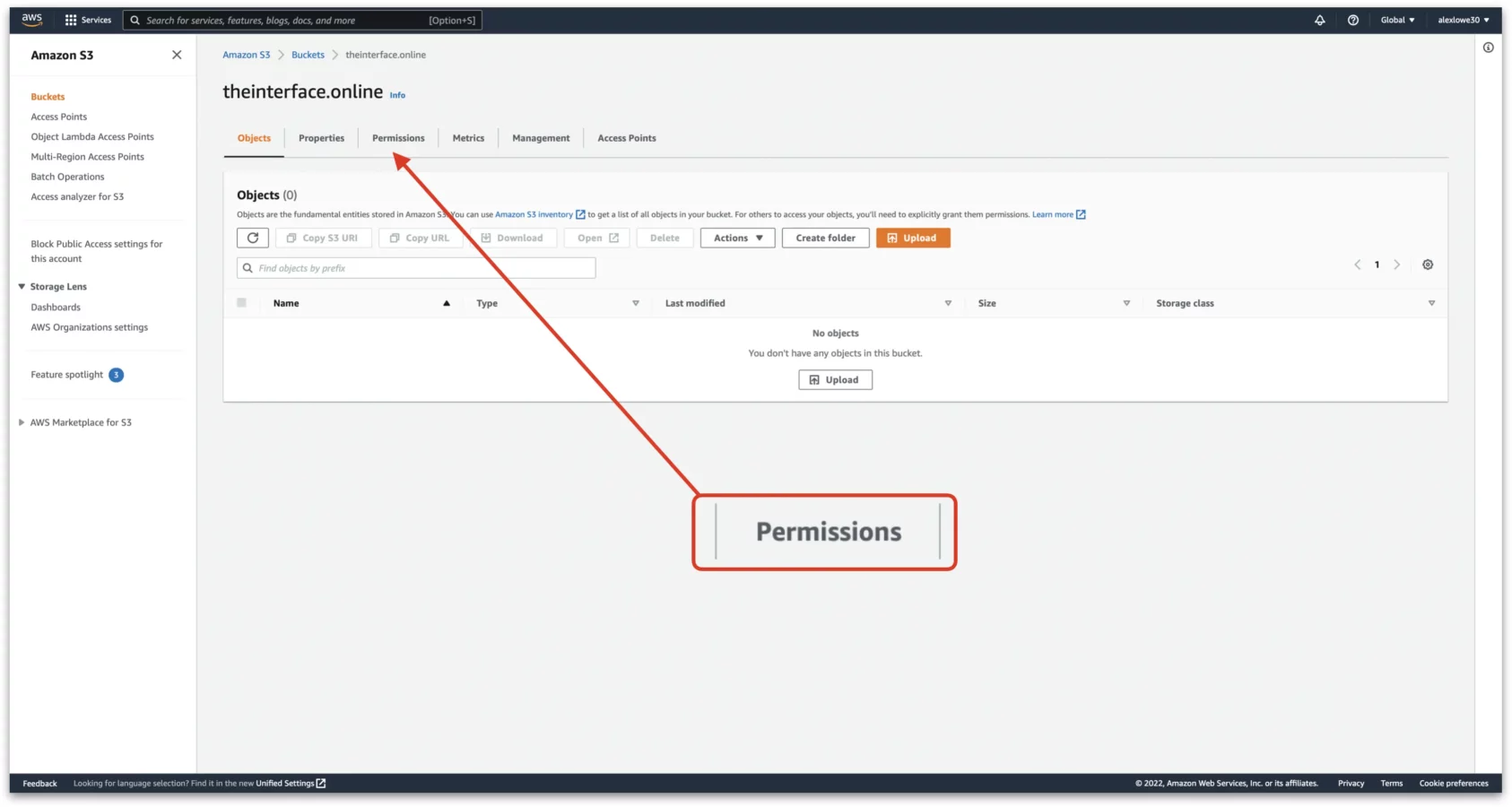Open Access analyzer for S3
Viewport: 1512px width, 807px height.
[x=77, y=196]
